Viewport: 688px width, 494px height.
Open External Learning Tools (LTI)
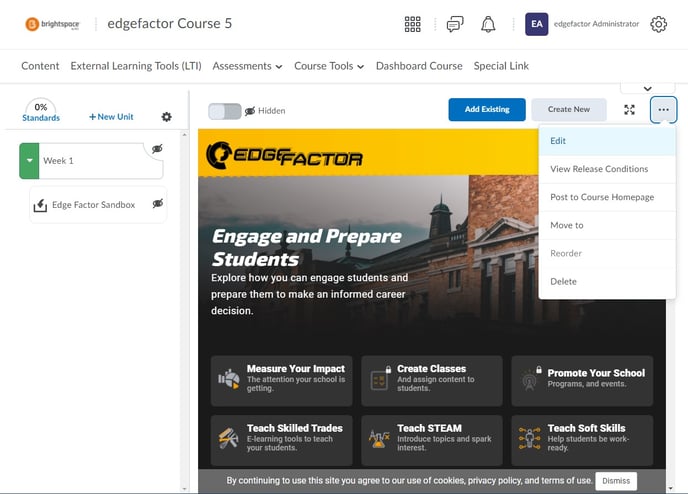(x=136, y=66)
